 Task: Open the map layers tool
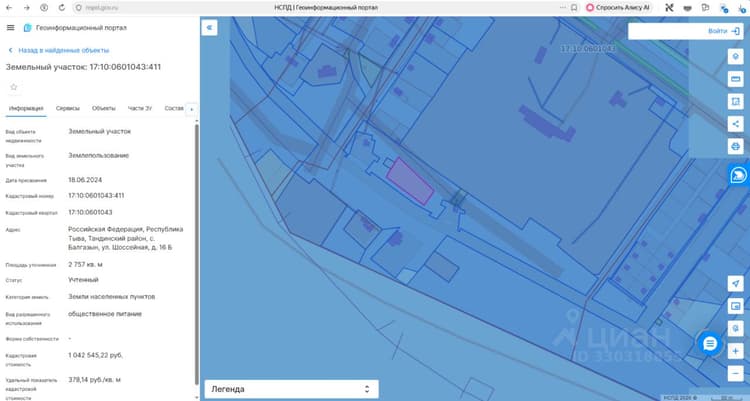(735, 56)
